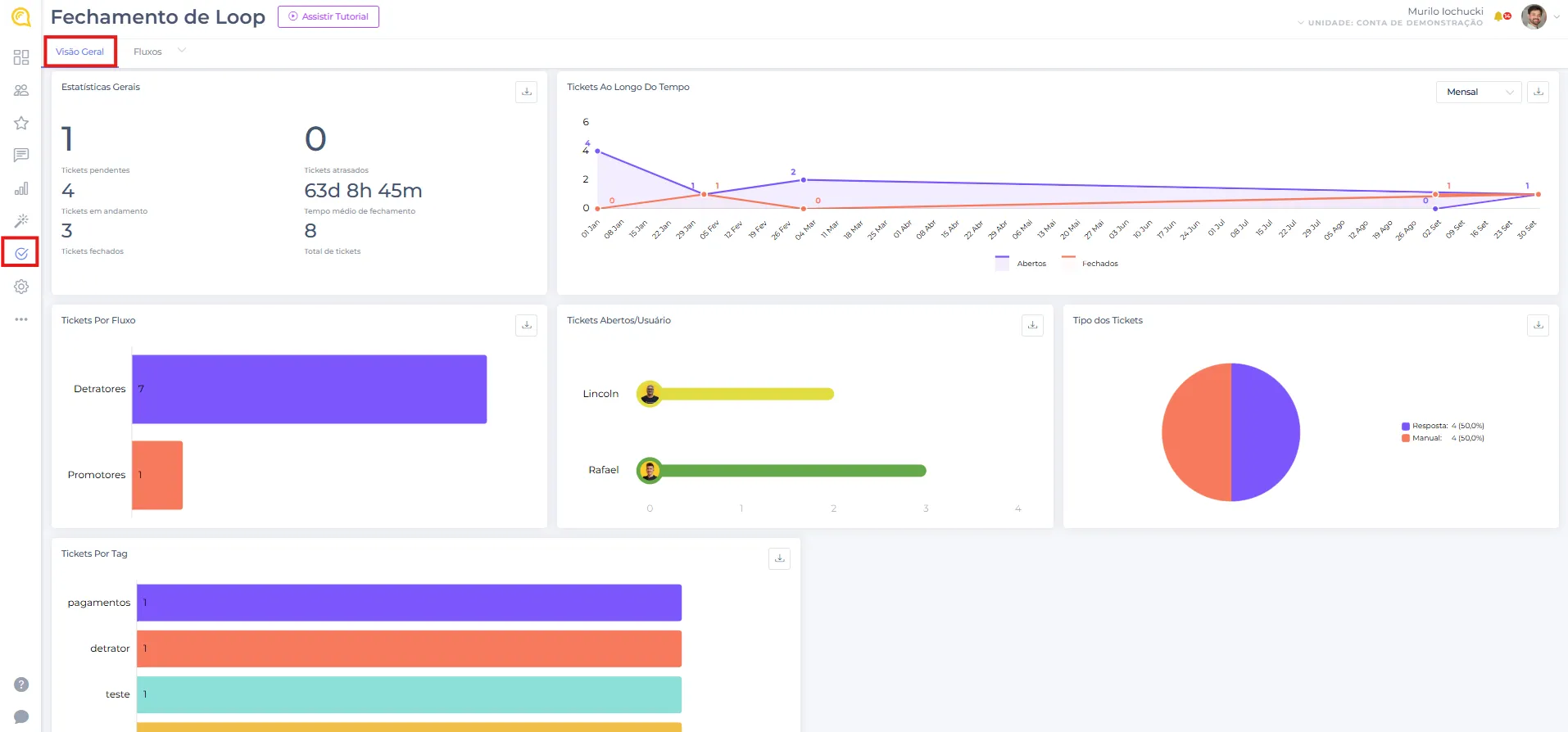Download the Estatísticas Gerais card data
This screenshot has height=732, width=1568.
(526, 92)
